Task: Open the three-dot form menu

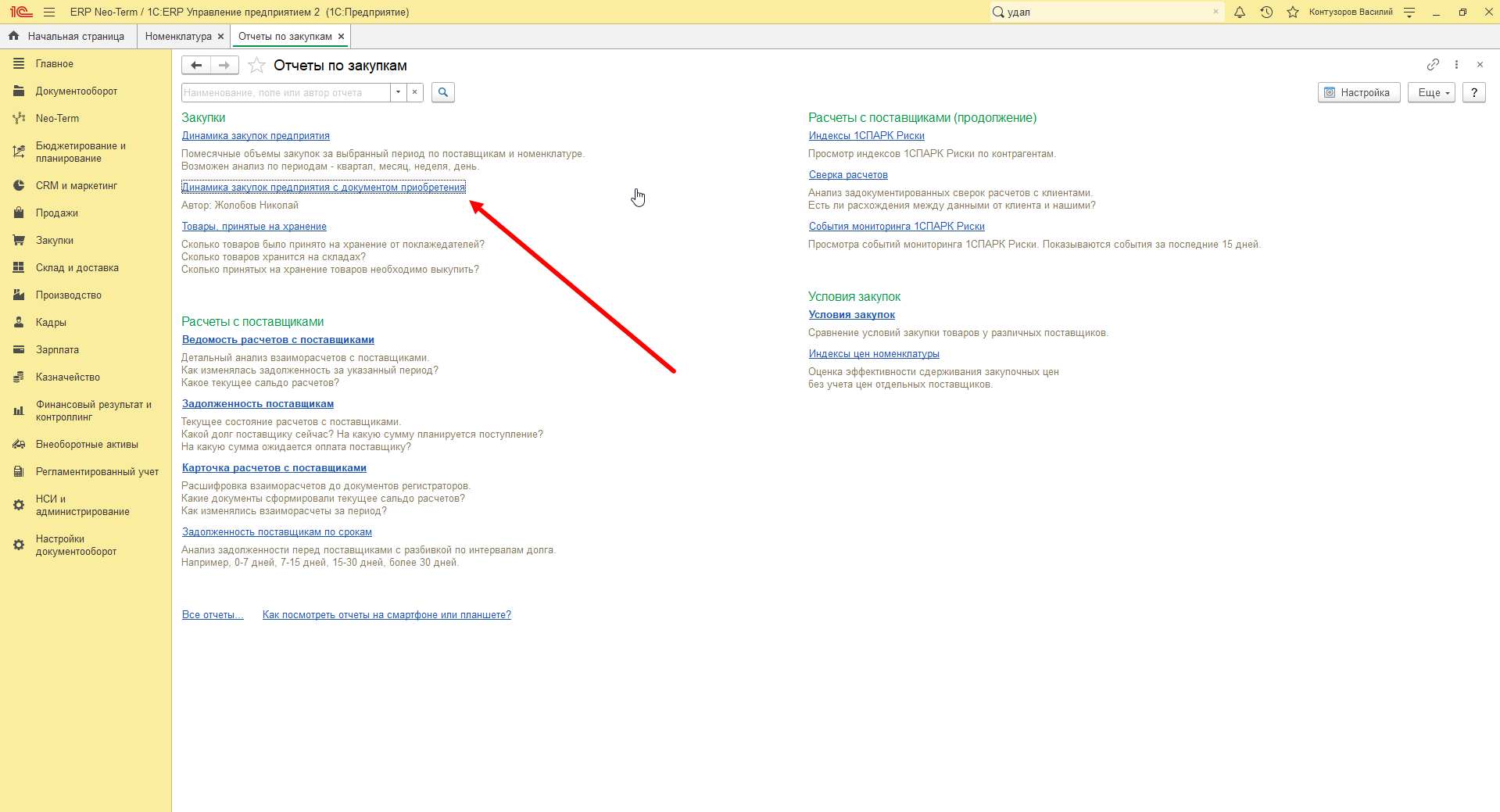Action: tap(1456, 65)
